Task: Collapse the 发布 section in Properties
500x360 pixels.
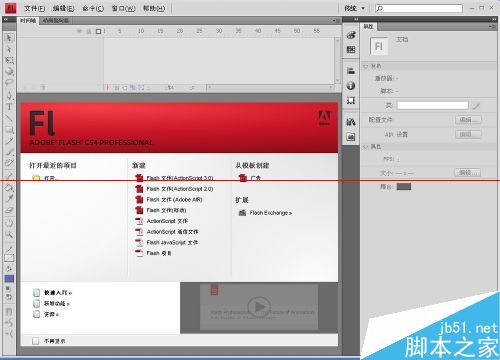Action: tap(365, 66)
